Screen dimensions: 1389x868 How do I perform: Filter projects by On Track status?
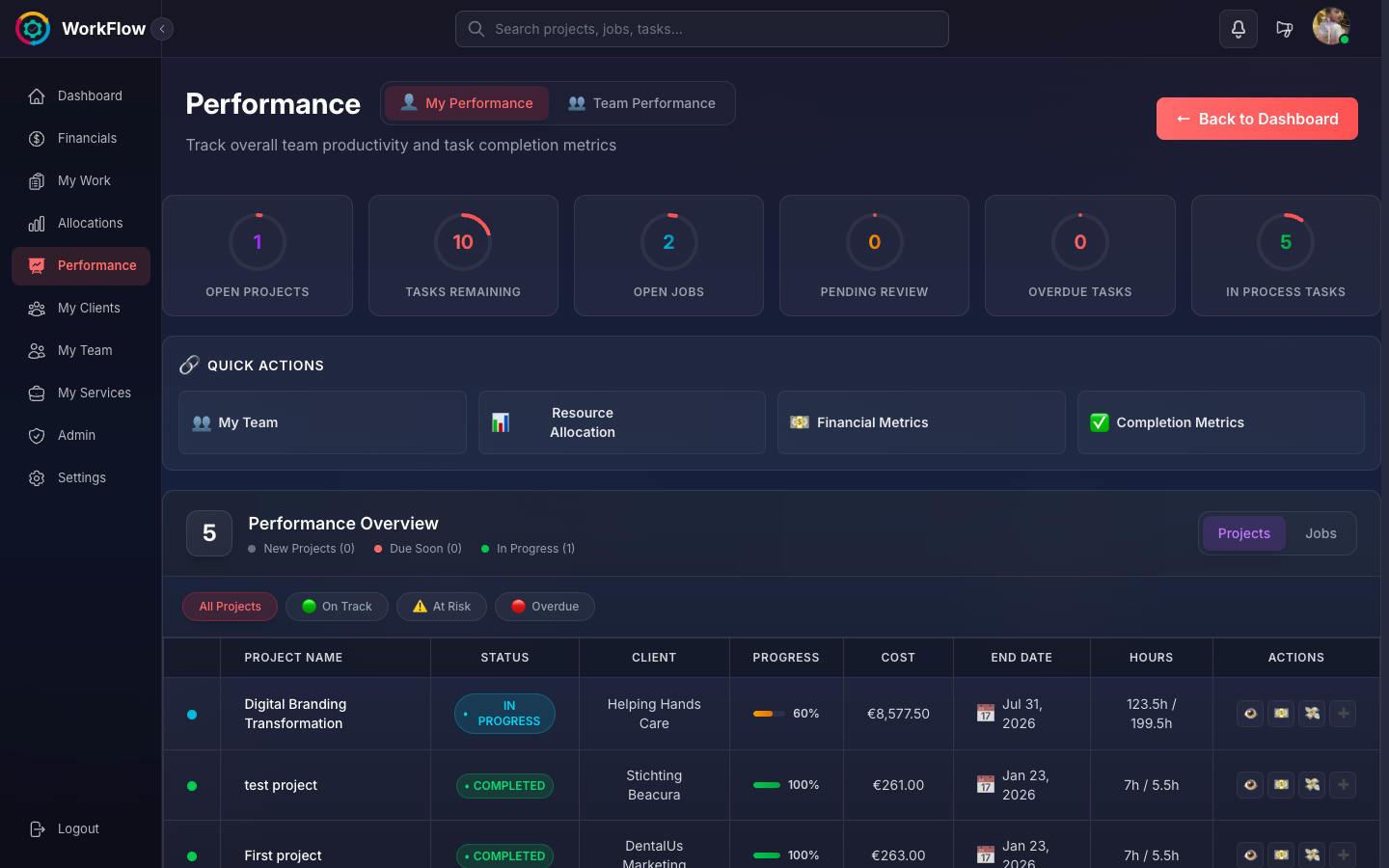[x=337, y=607]
